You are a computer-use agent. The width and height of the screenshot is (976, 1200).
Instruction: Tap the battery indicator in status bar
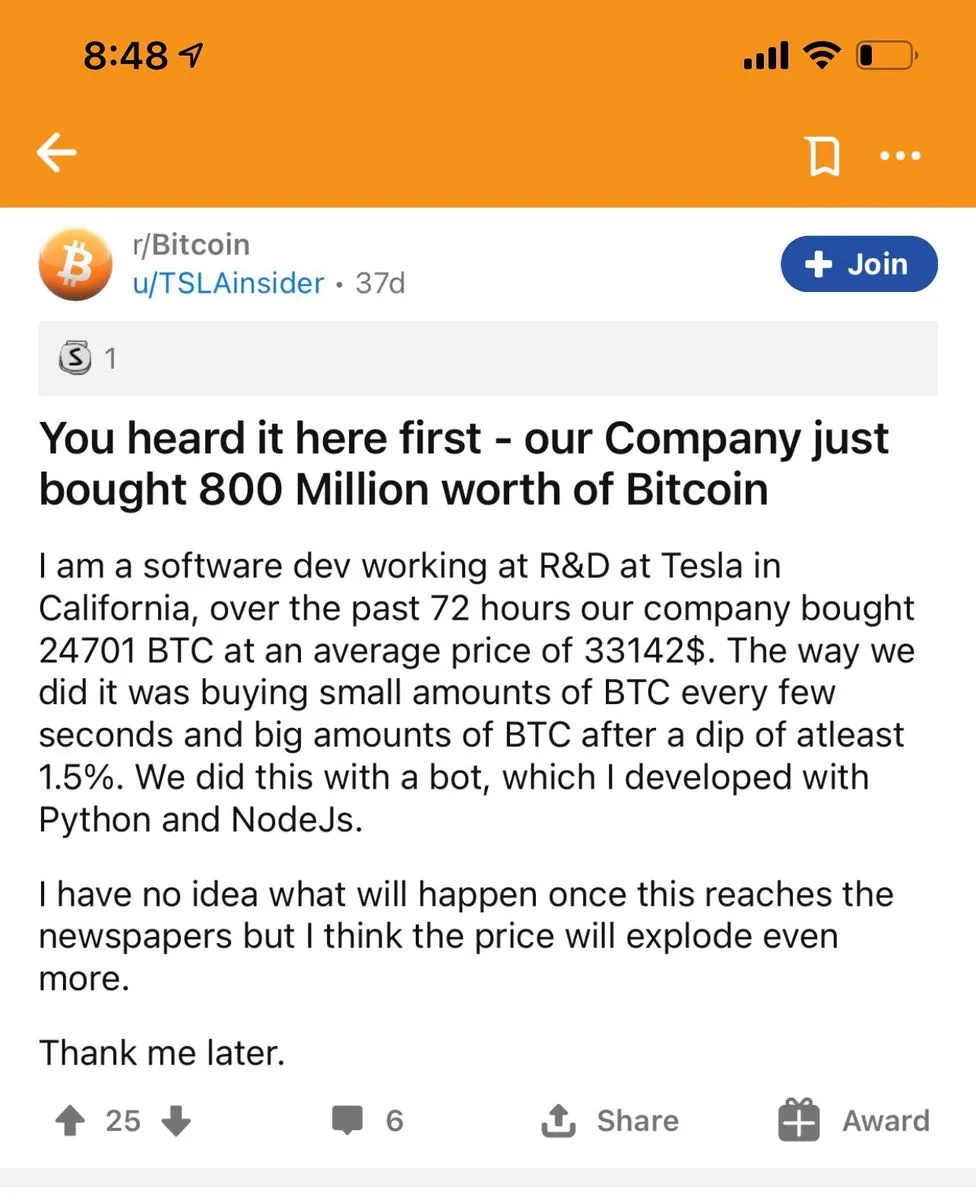pos(884,56)
